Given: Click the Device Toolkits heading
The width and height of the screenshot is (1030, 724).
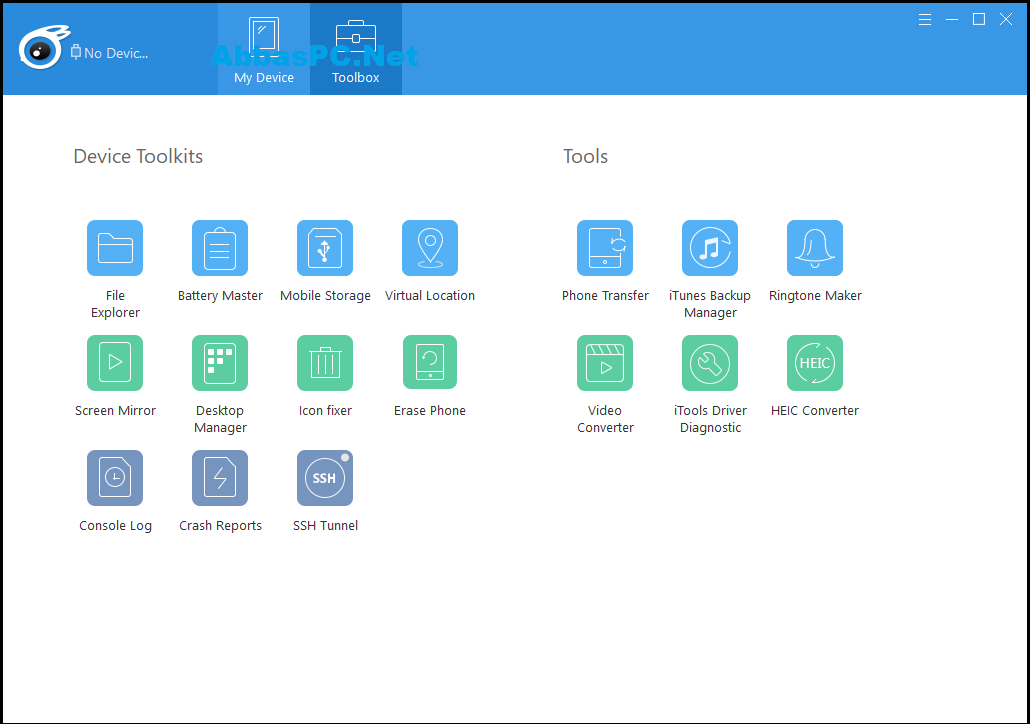Looking at the screenshot, I should [x=138, y=156].
